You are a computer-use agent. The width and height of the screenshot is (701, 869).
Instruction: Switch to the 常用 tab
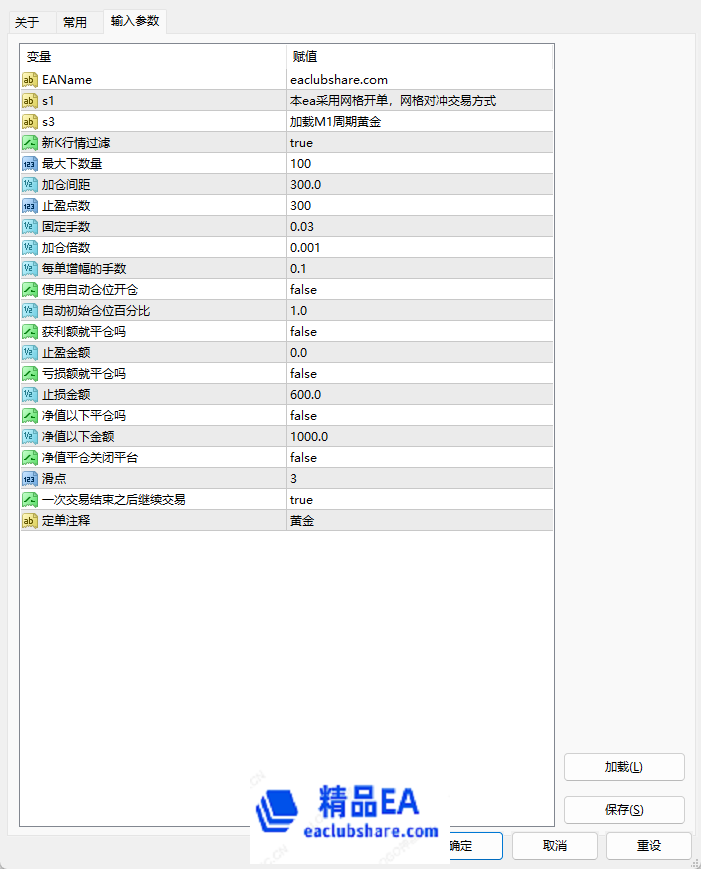pos(79,22)
